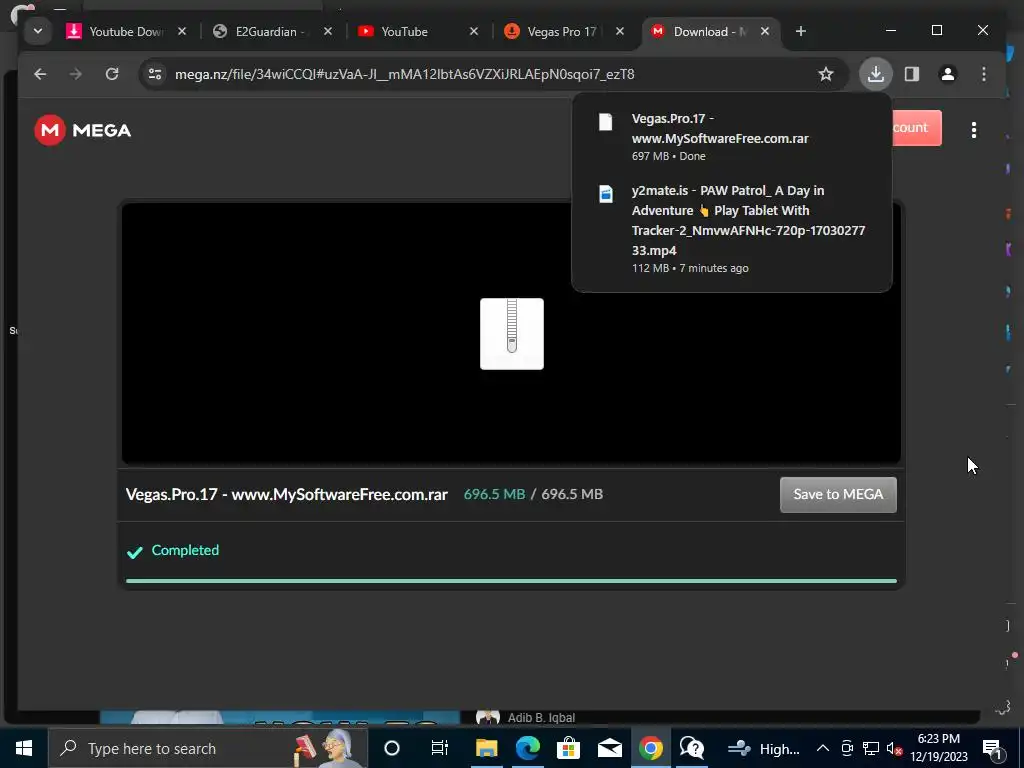This screenshot has width=1024, height=768.
Task: Open the weather High... widget
Action: (763, 748)
